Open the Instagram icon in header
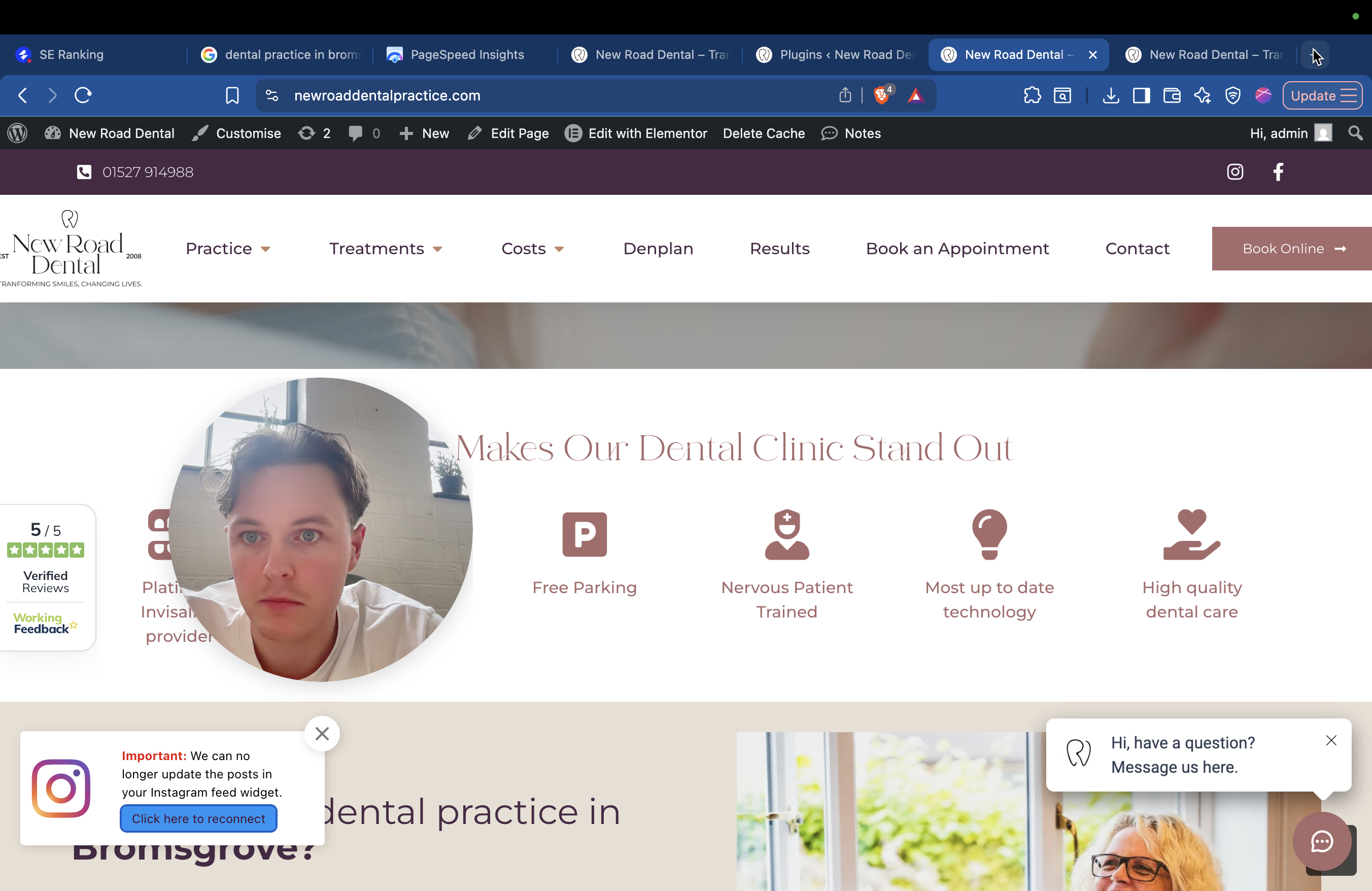 coord(1235,172)
